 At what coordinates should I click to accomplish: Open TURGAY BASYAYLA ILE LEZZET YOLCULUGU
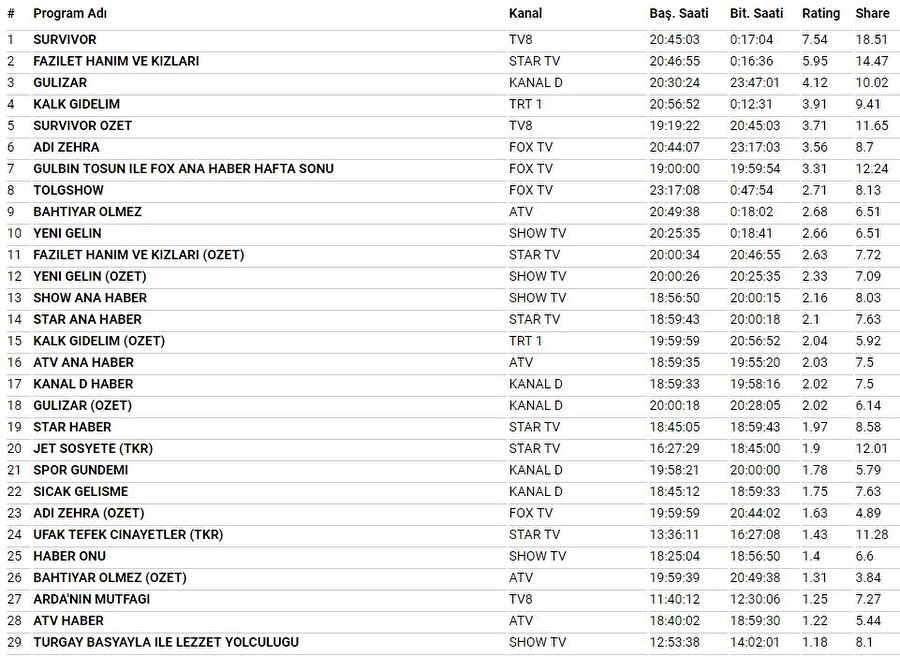click(x=166, y=642)
